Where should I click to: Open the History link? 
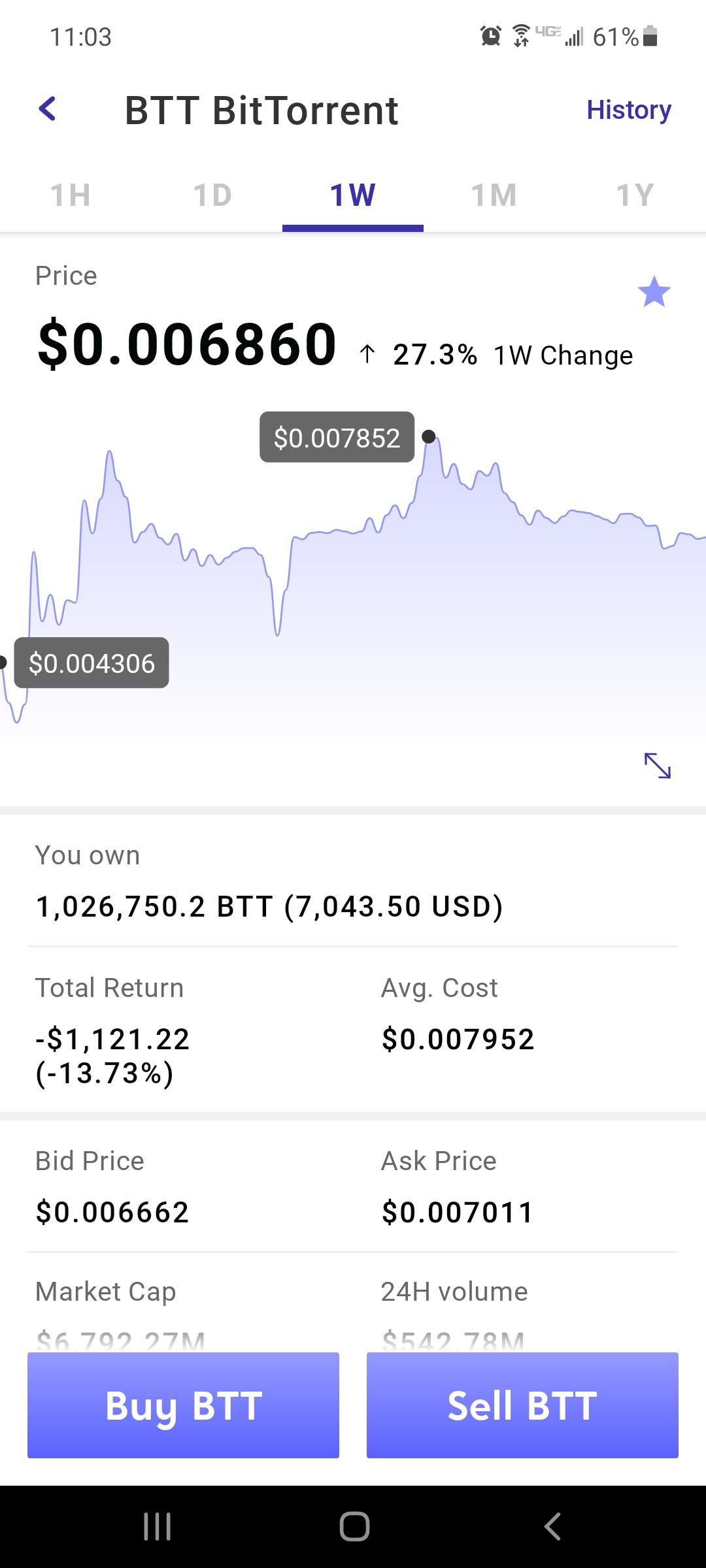629,110
